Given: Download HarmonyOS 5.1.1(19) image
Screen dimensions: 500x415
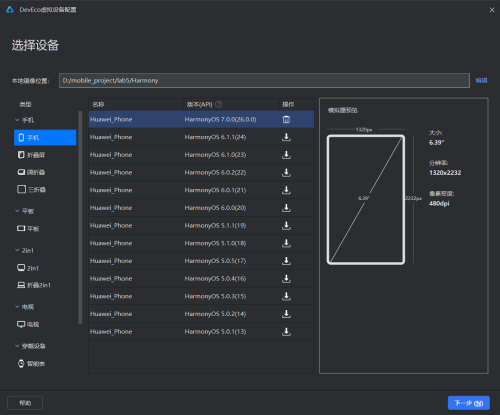Looking at the screenshot, I should click(286, 226).
